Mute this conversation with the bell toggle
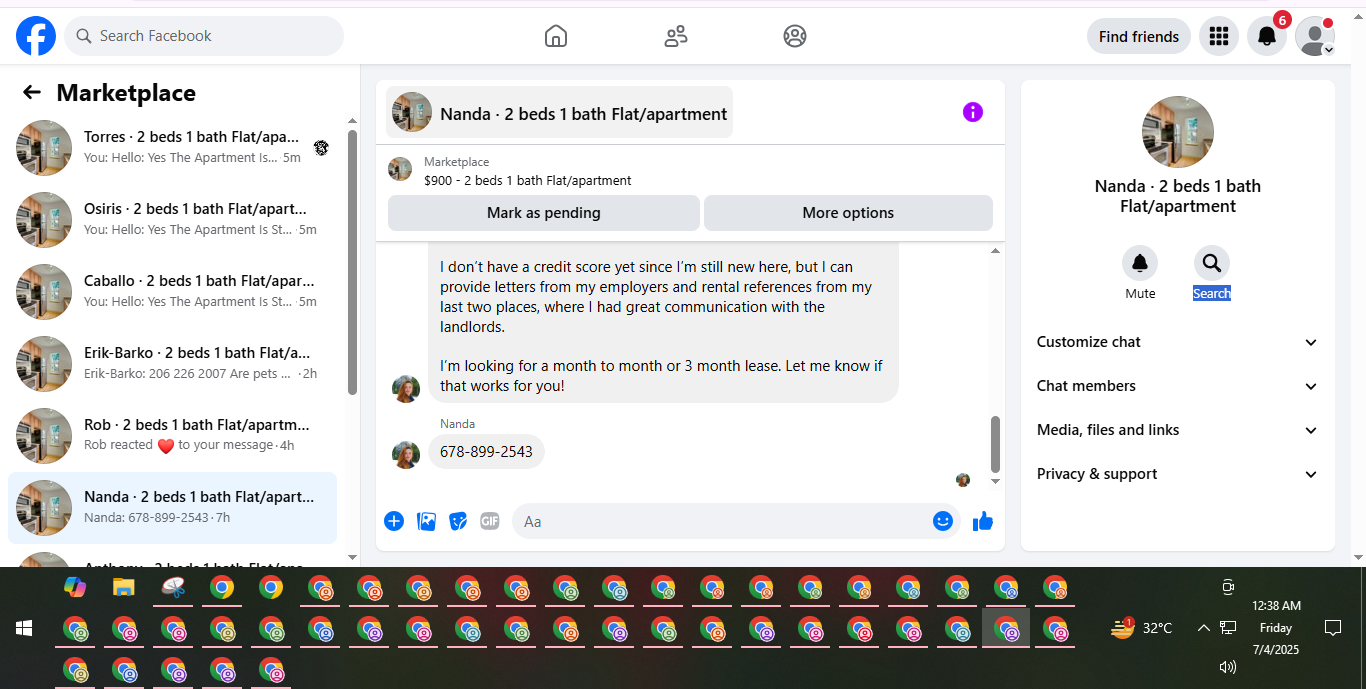 pyautogui.click(x=1140, y=263)
